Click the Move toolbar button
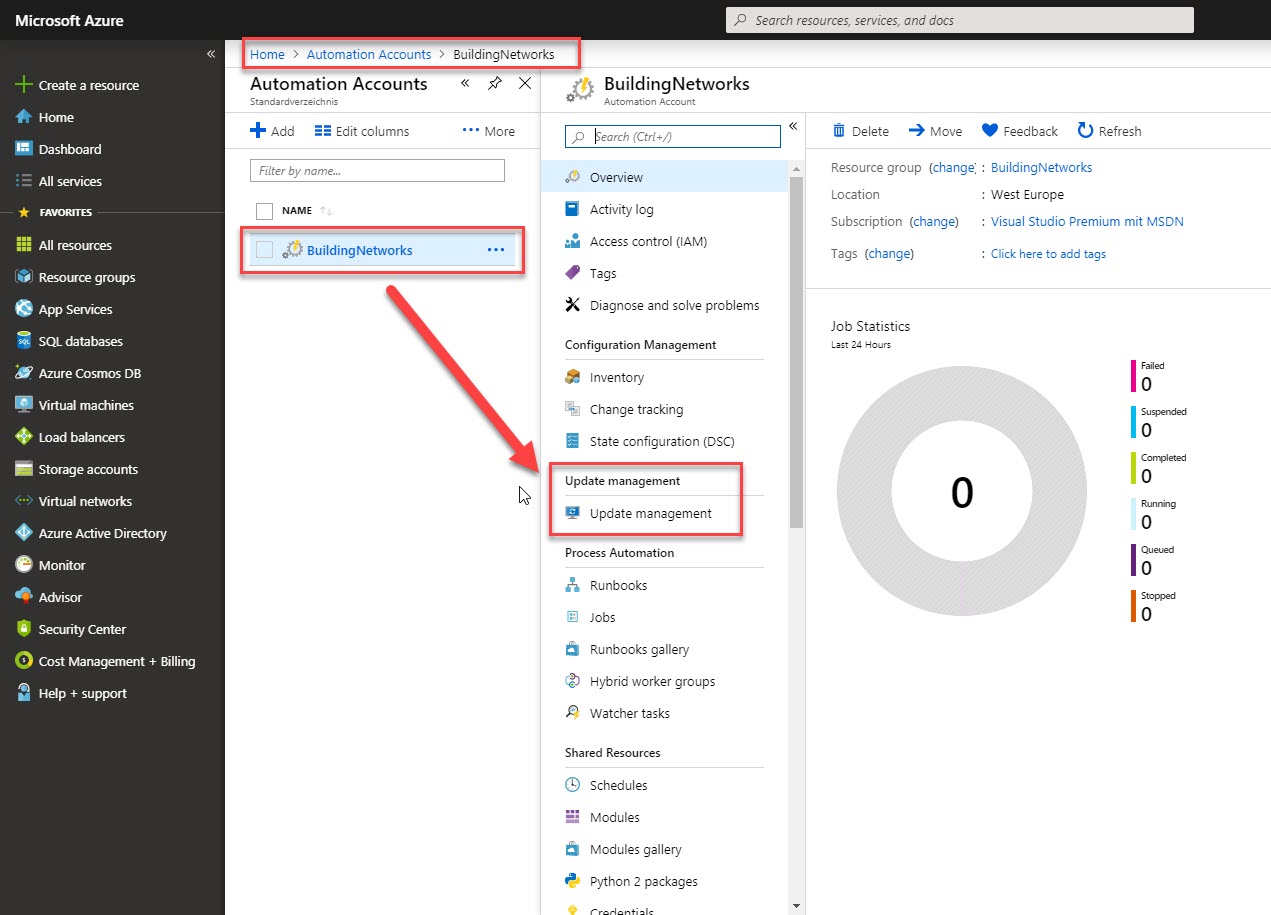 pos(935,131)
